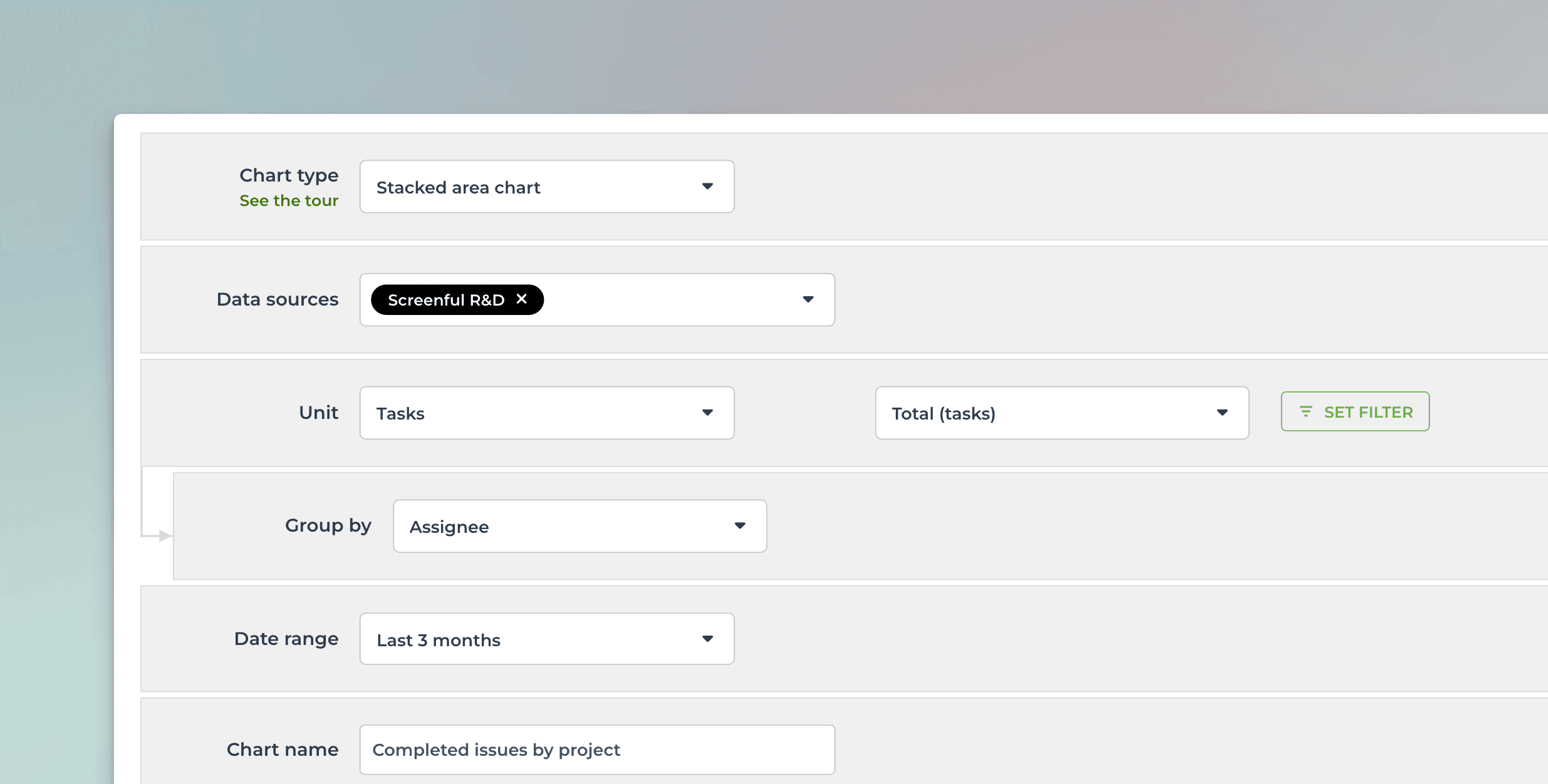The image size is (1548, 784).
Task: Open the Total (tasks) metric dropdown
Action: (1061, 413)
